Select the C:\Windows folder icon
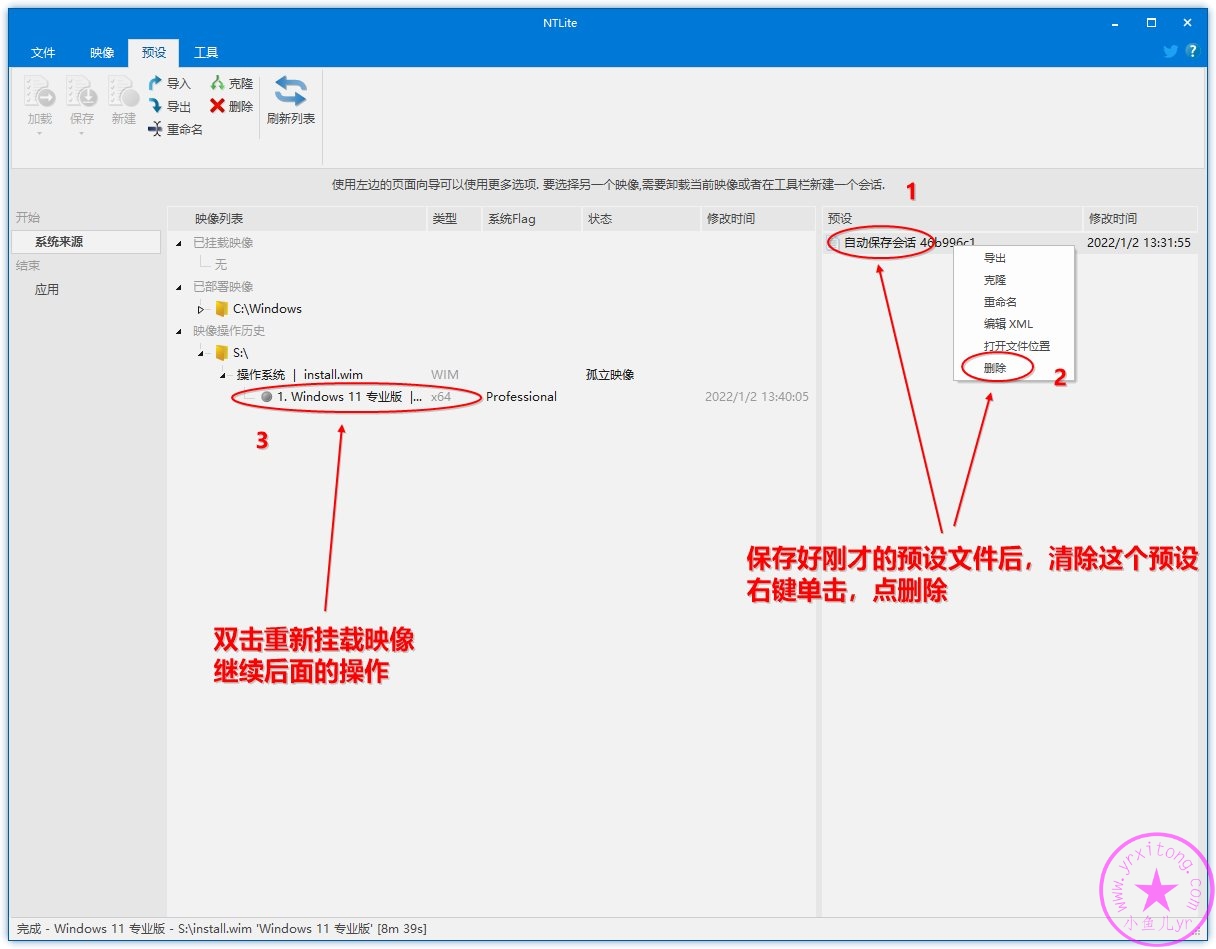The height and width of the screenshot is (949, 1216). (222, 309)
